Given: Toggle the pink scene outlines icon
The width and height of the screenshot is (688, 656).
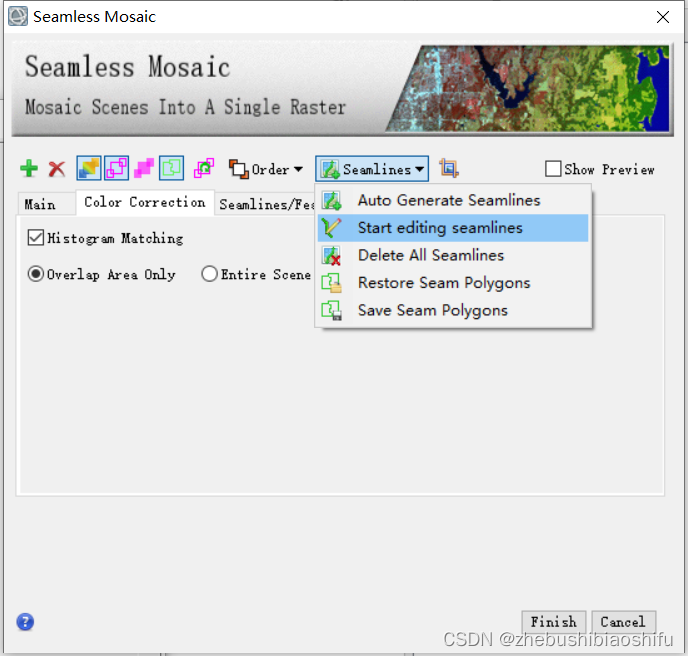Looking at the screenshot, I should click(116, 168).
